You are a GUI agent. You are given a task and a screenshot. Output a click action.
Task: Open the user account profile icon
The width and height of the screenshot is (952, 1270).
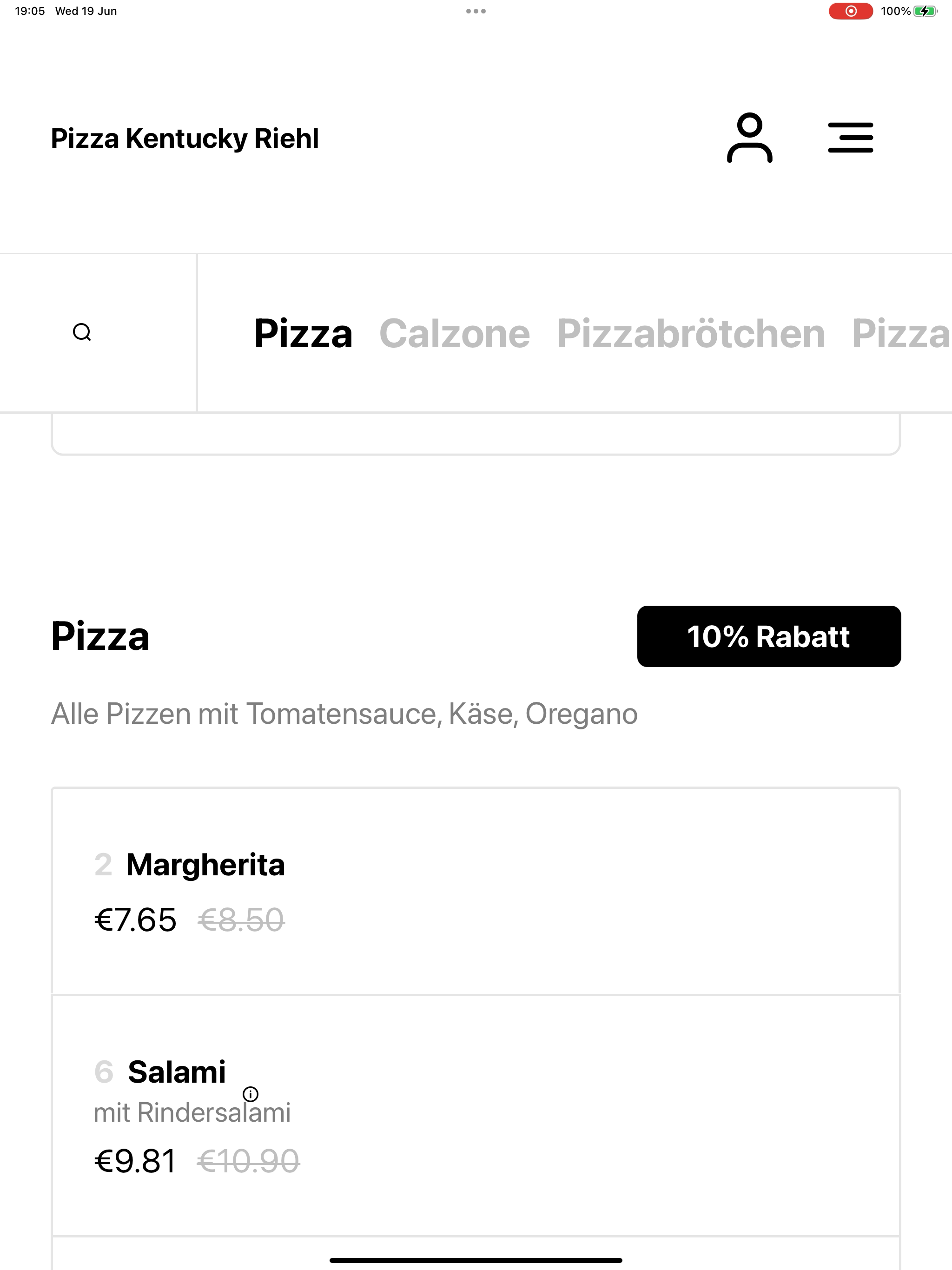click(x=749, y=138)
